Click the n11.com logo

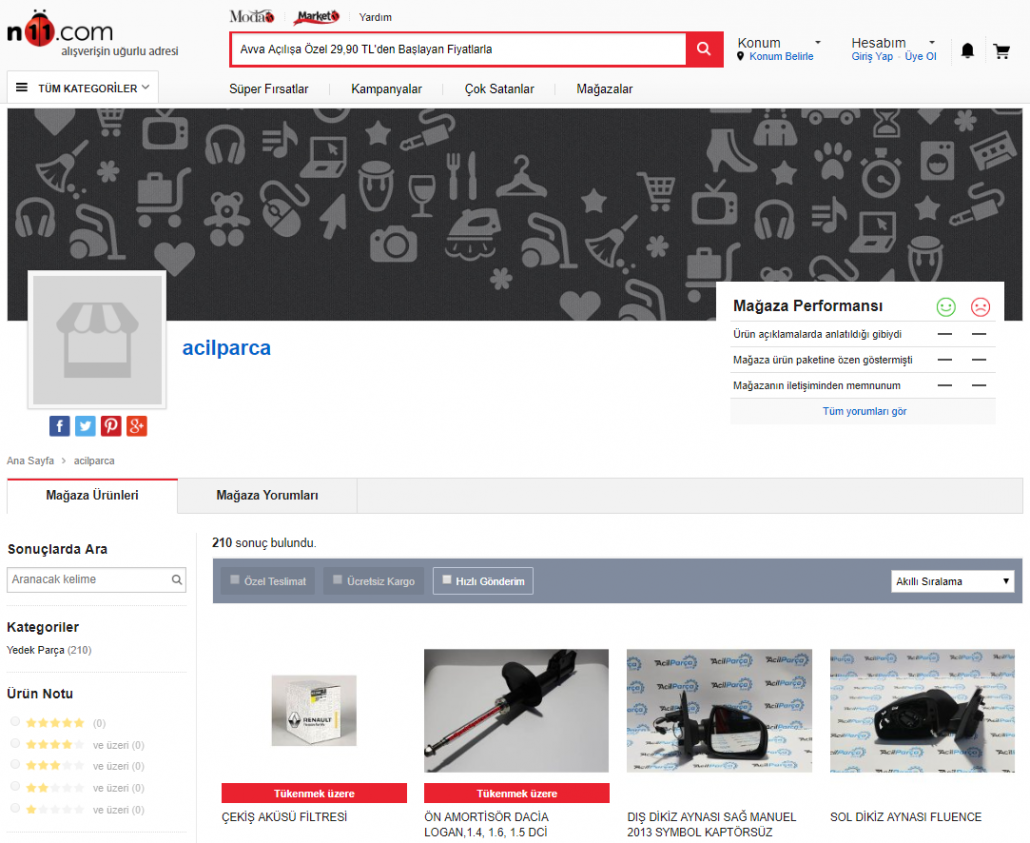pyautogui.click(x=62, y=32)
